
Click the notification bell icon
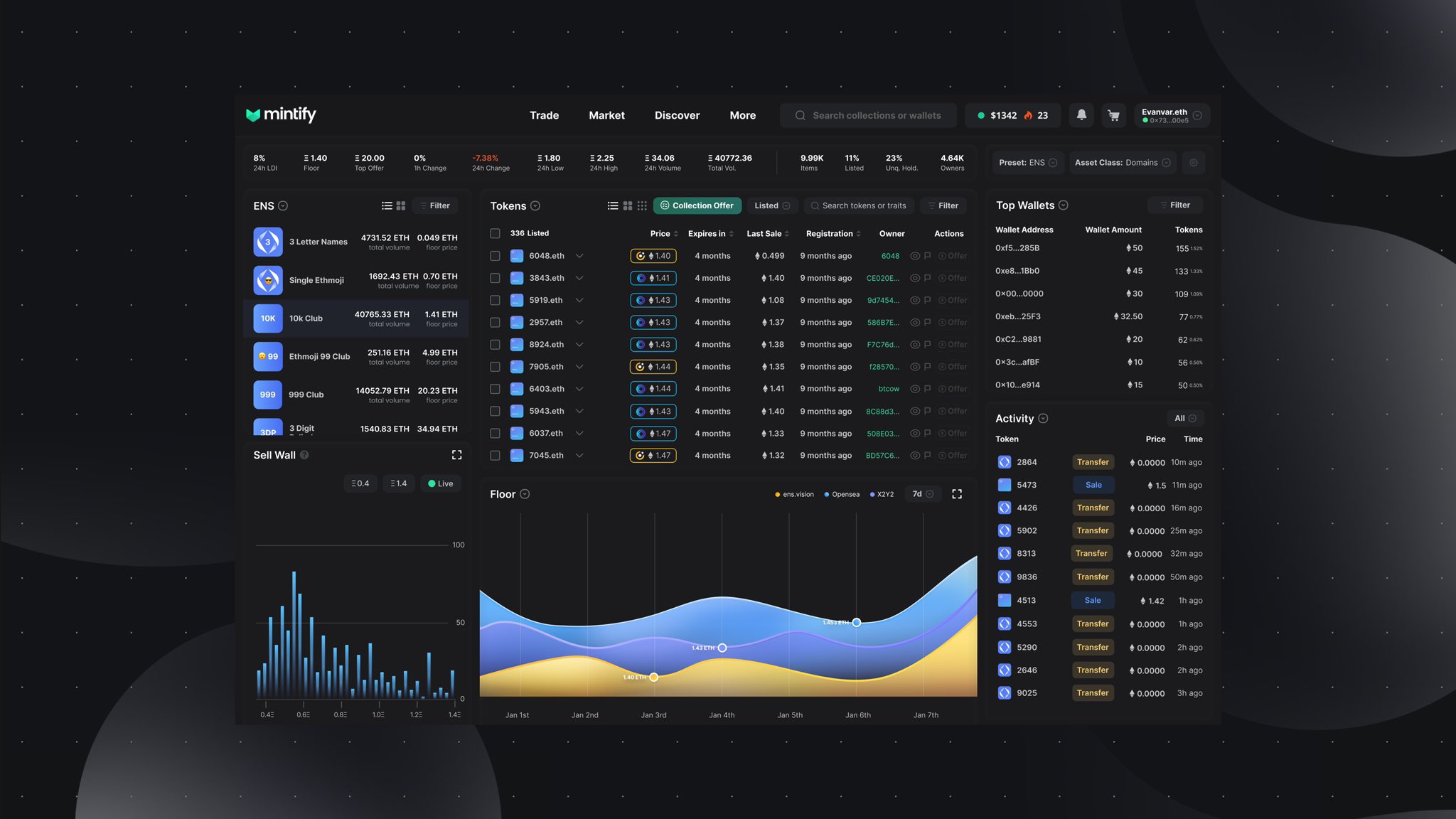click(1081, 115)
